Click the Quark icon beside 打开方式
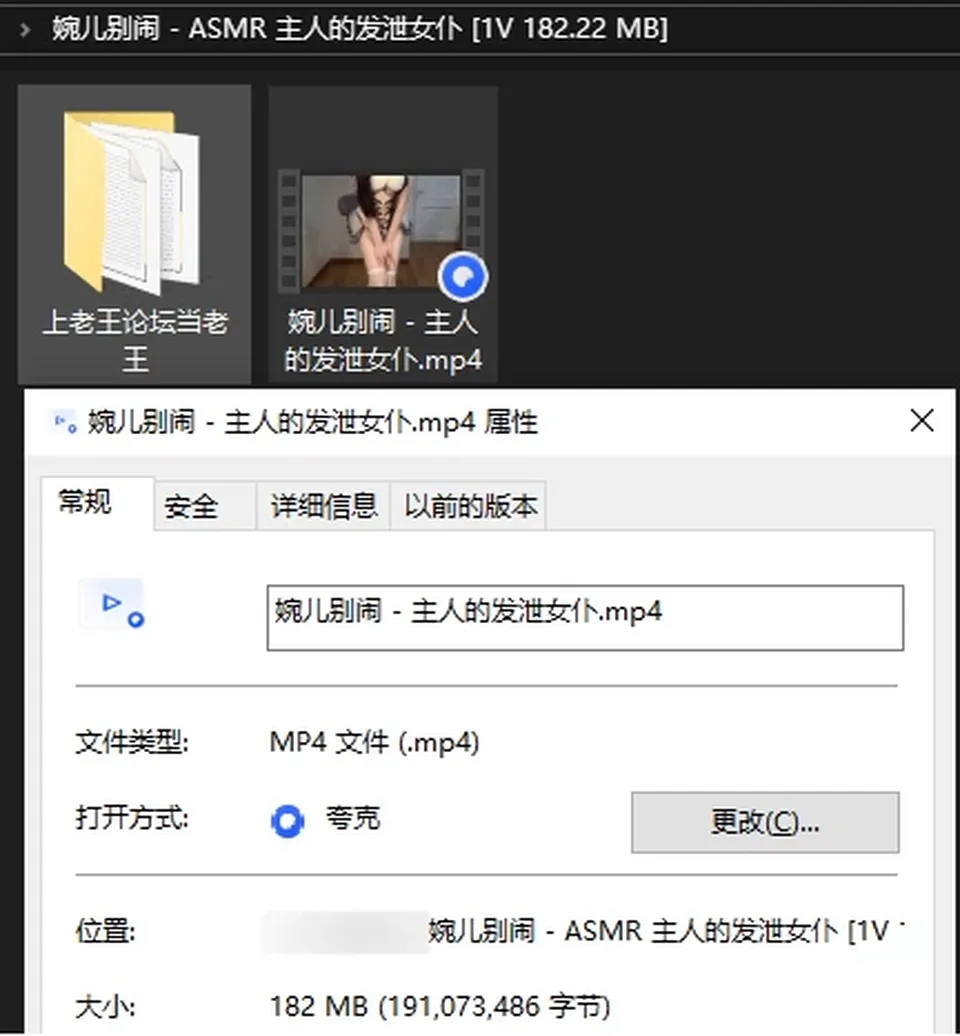The width and height of the screenshot is (960, 1036). click(x=287, y=821)
